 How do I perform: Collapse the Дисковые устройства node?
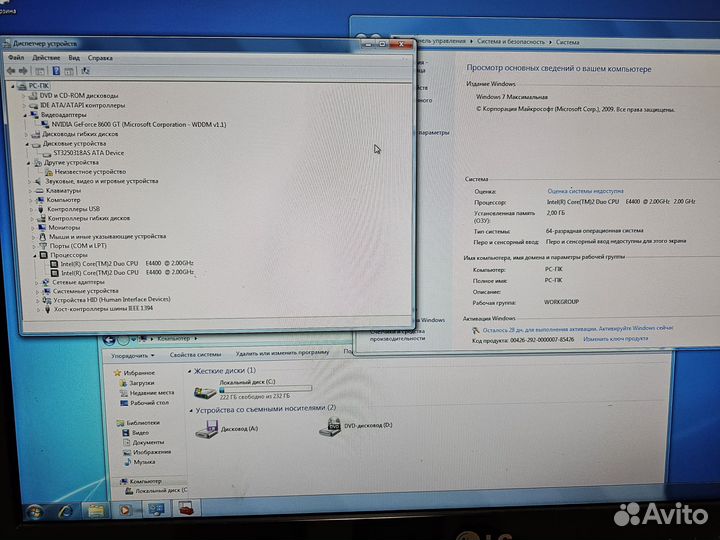click(27, 144)
